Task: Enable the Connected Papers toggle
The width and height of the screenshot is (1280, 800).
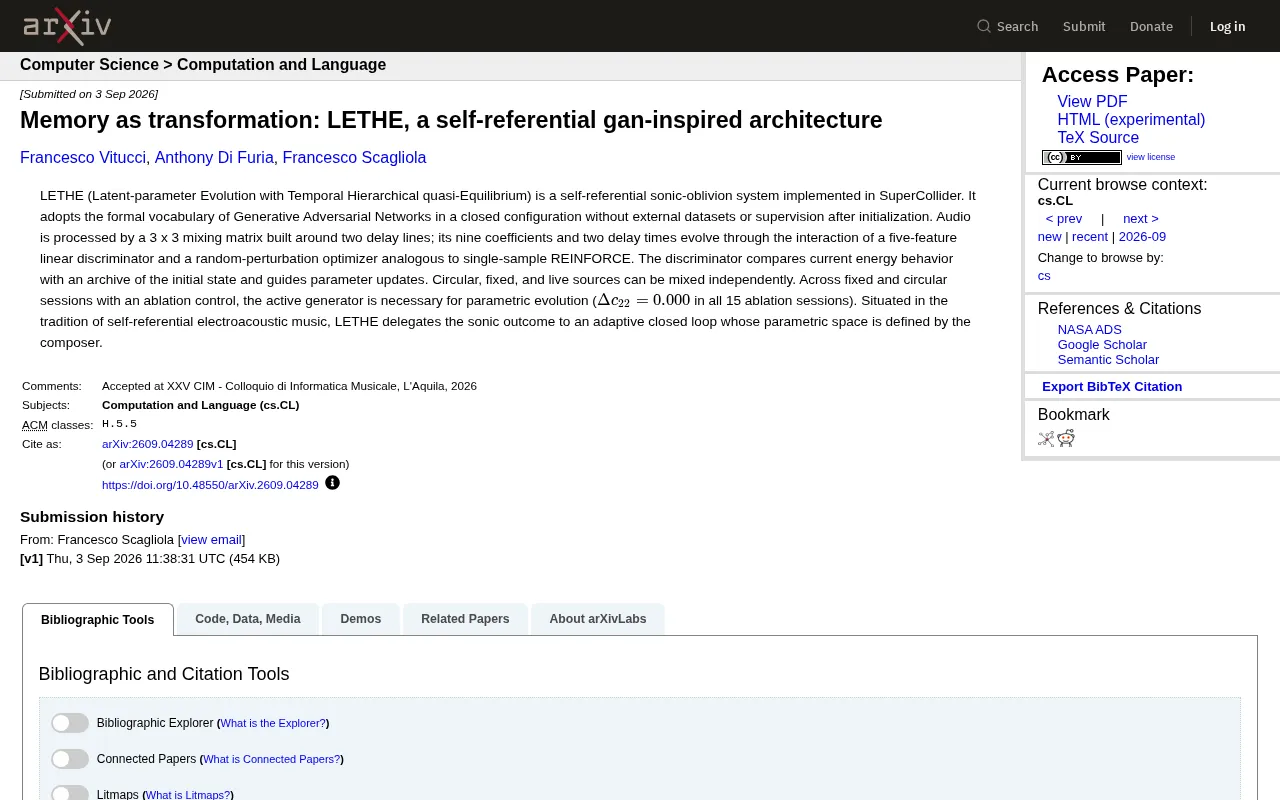Action: tap(70, 759)
